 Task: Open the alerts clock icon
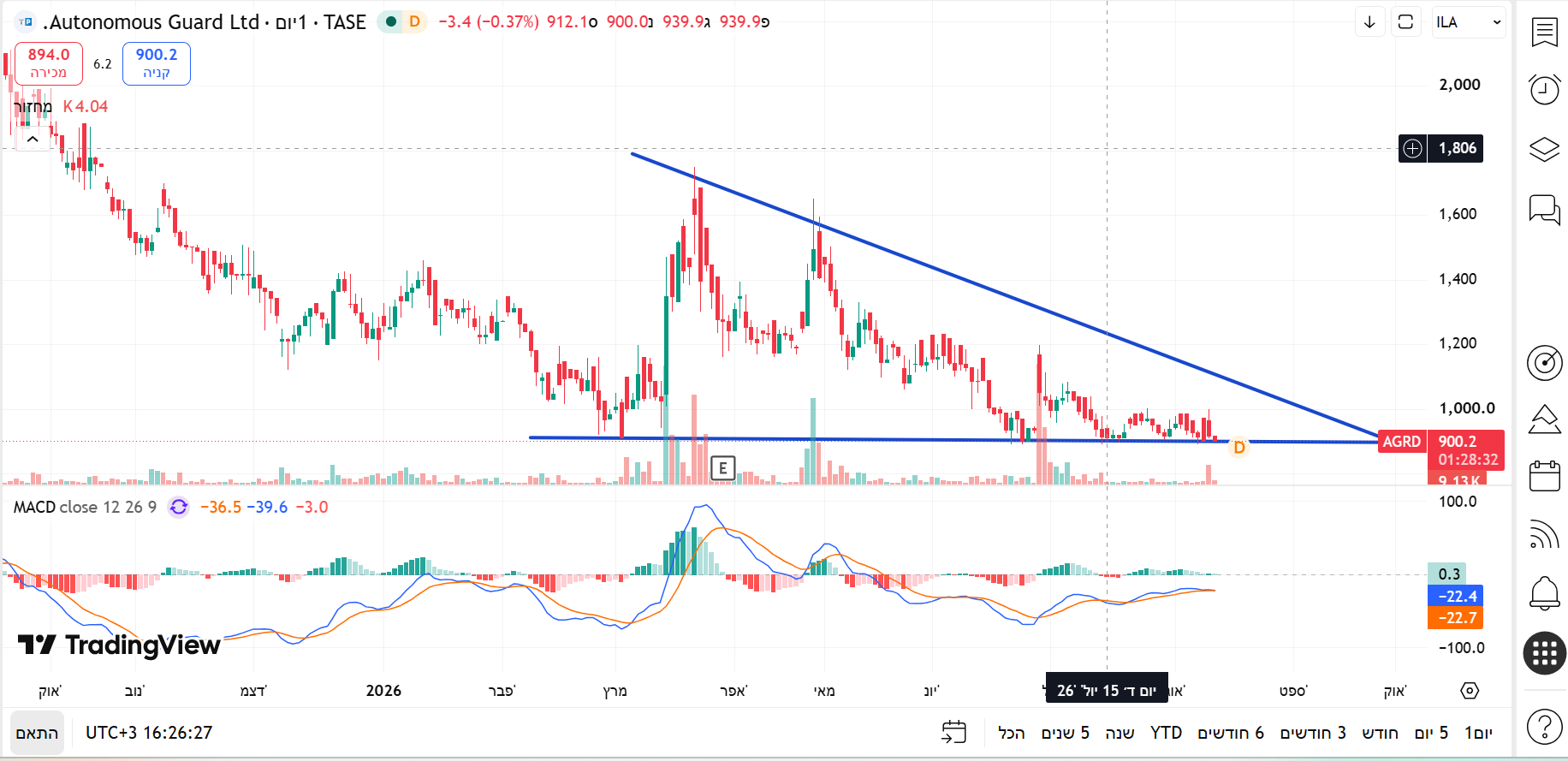pos(1544,89)
